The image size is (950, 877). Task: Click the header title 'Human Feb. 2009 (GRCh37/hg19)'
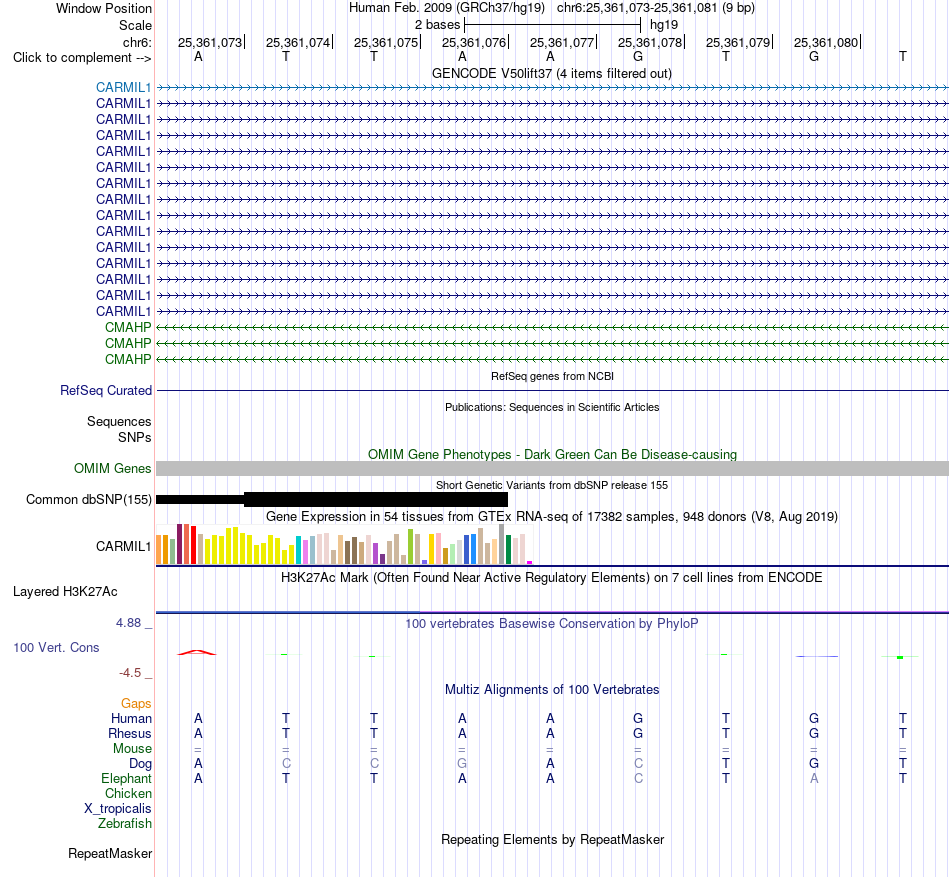coord(447,8)
